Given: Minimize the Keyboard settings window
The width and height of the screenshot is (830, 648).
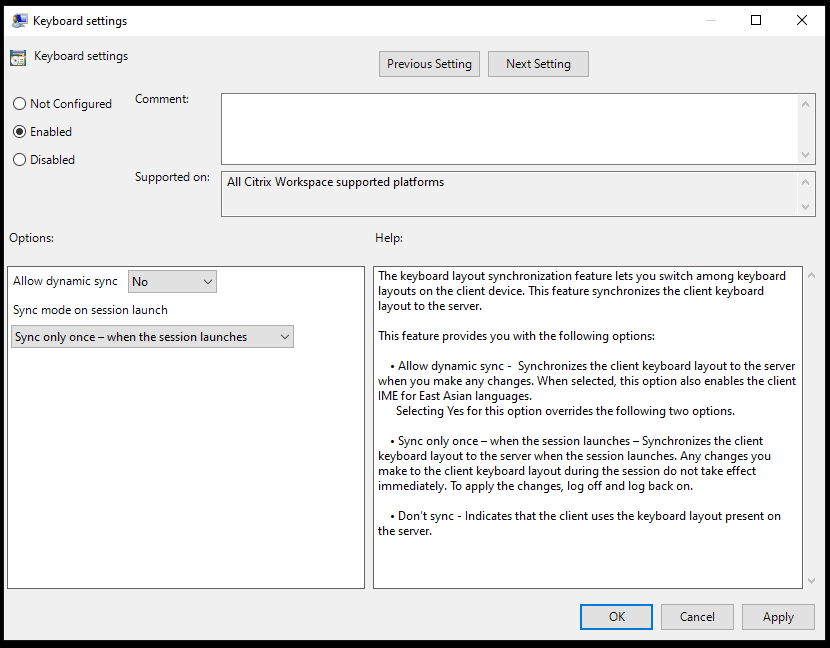Looking at the screenshot, I should pos(710,20).
